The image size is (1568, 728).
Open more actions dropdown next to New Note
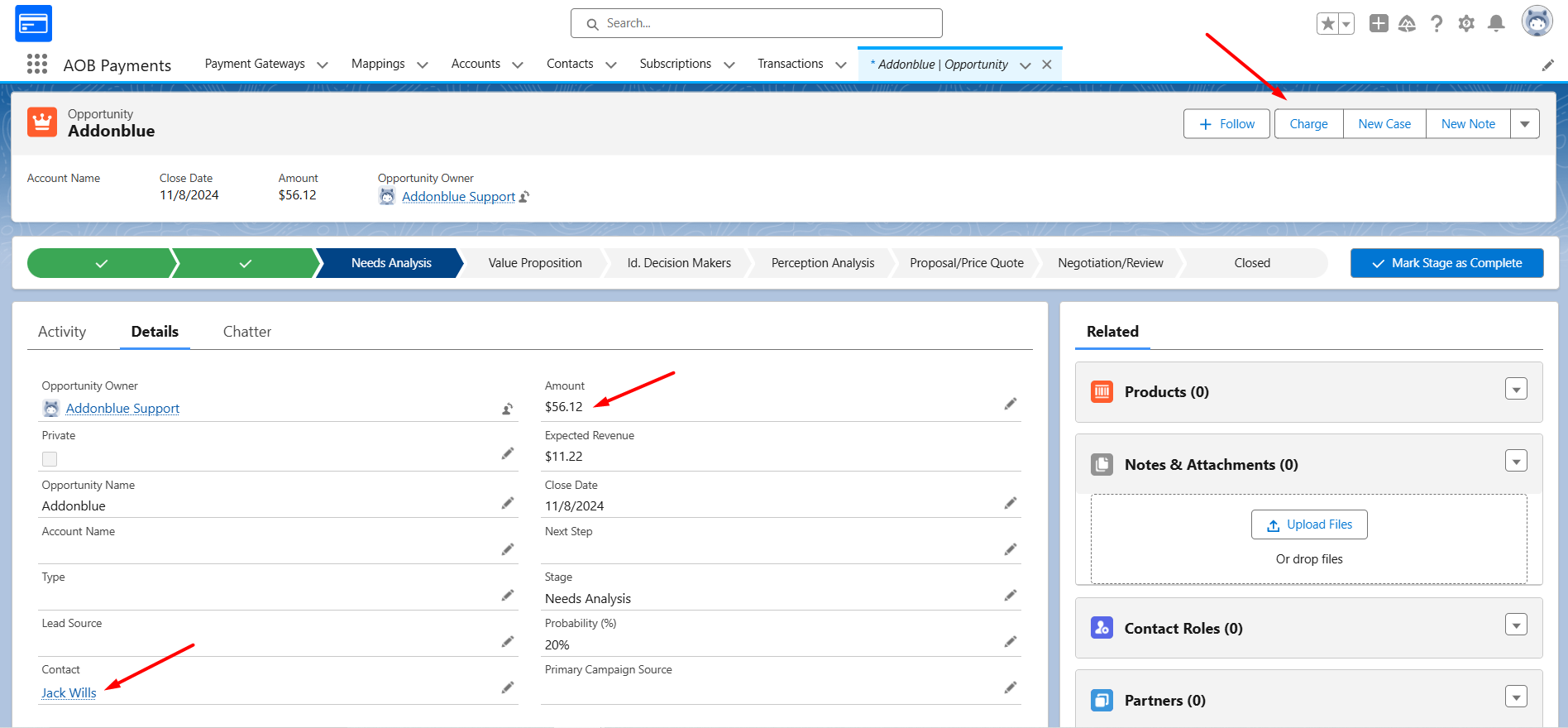pyautogui.click(x=1524, y=124)
